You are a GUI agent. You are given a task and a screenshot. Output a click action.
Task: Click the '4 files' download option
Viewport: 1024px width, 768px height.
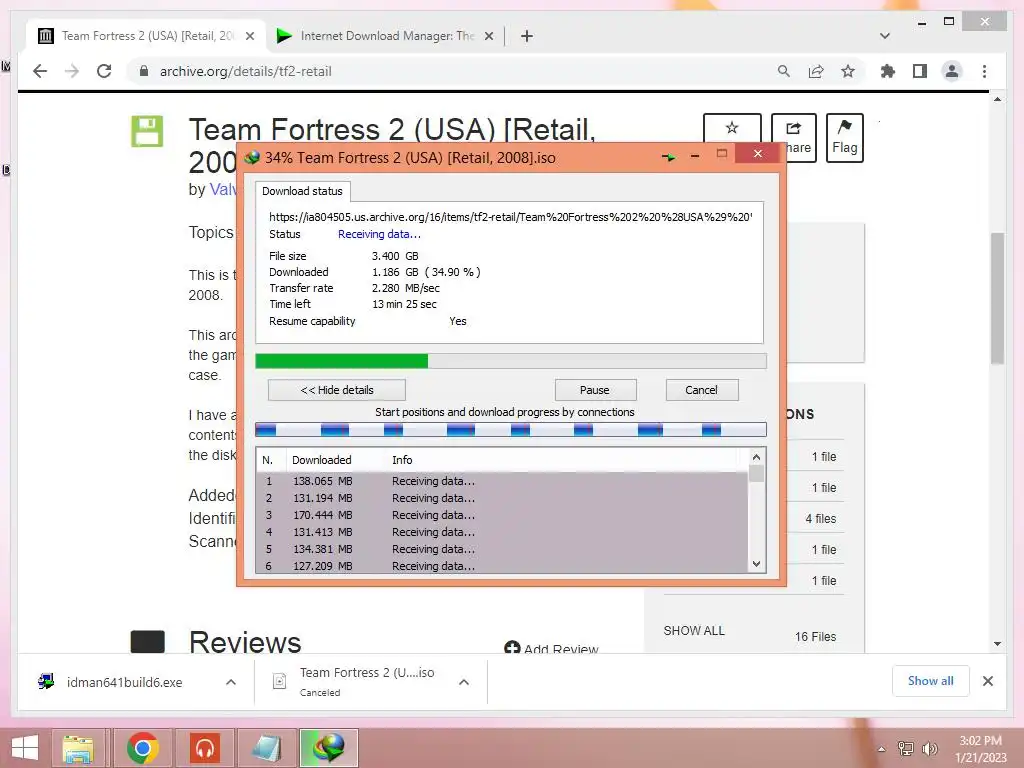tap(821, 519)
